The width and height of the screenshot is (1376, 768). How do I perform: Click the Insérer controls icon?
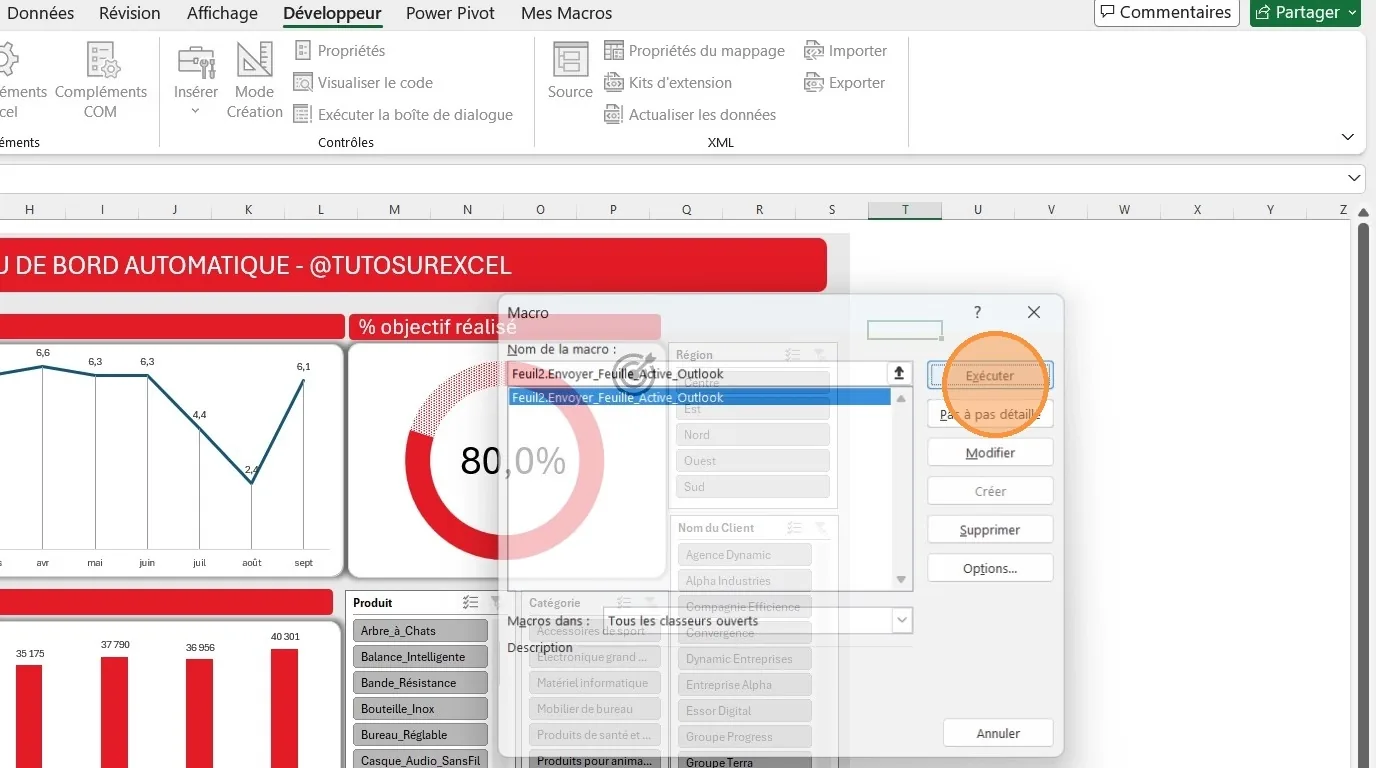(x=196, y=62)
